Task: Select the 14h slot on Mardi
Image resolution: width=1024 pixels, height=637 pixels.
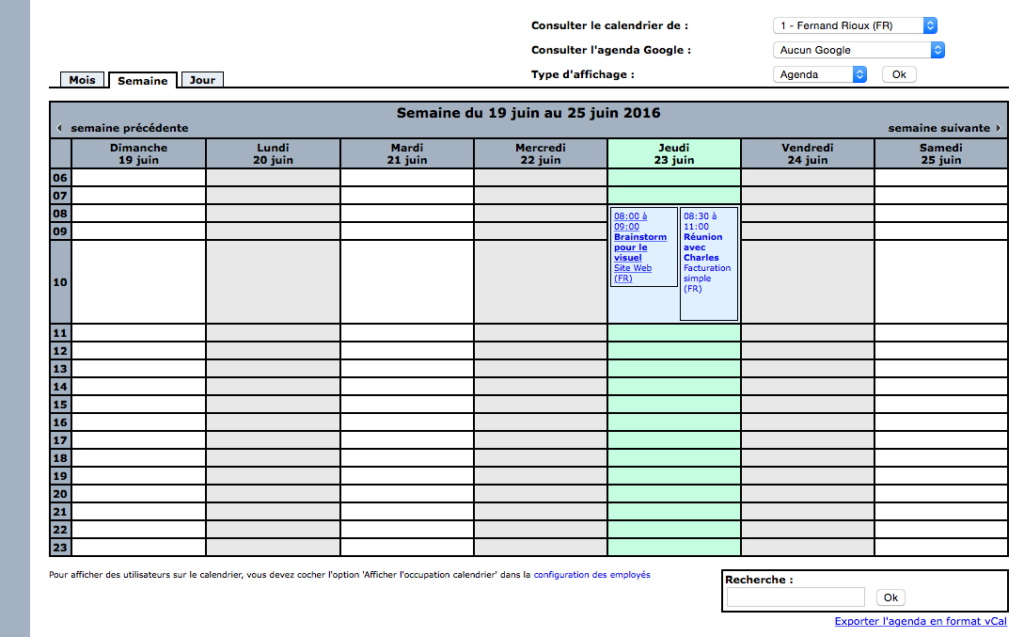Action: click(407, 386)
